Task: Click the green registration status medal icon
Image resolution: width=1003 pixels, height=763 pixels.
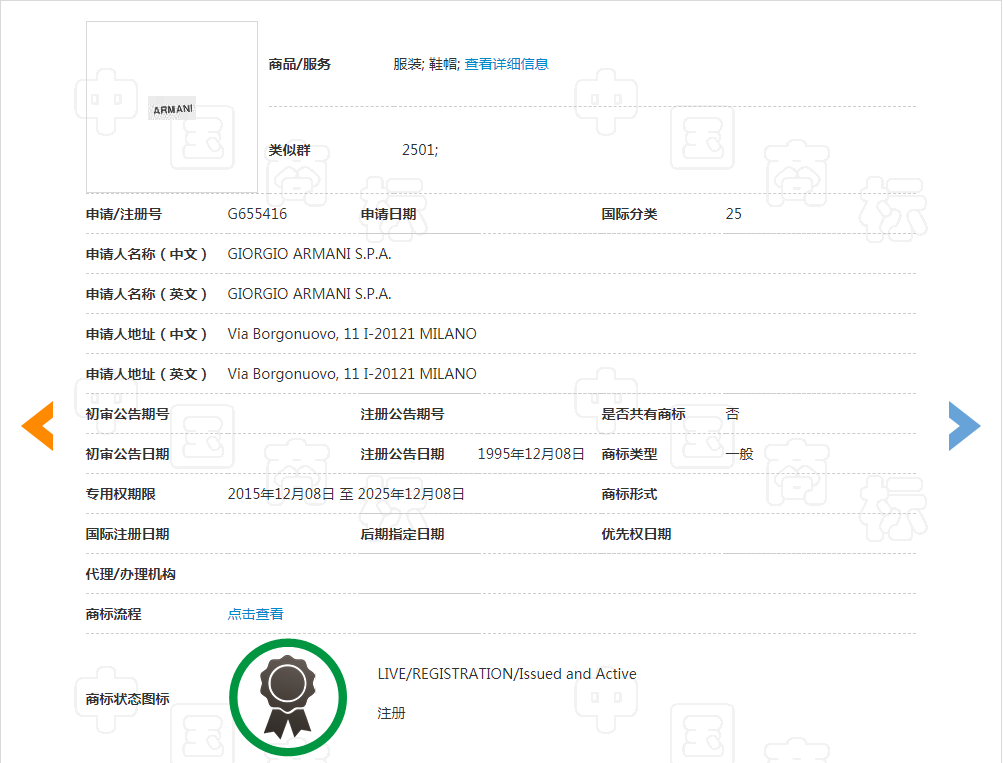Action: click(288, 697)
